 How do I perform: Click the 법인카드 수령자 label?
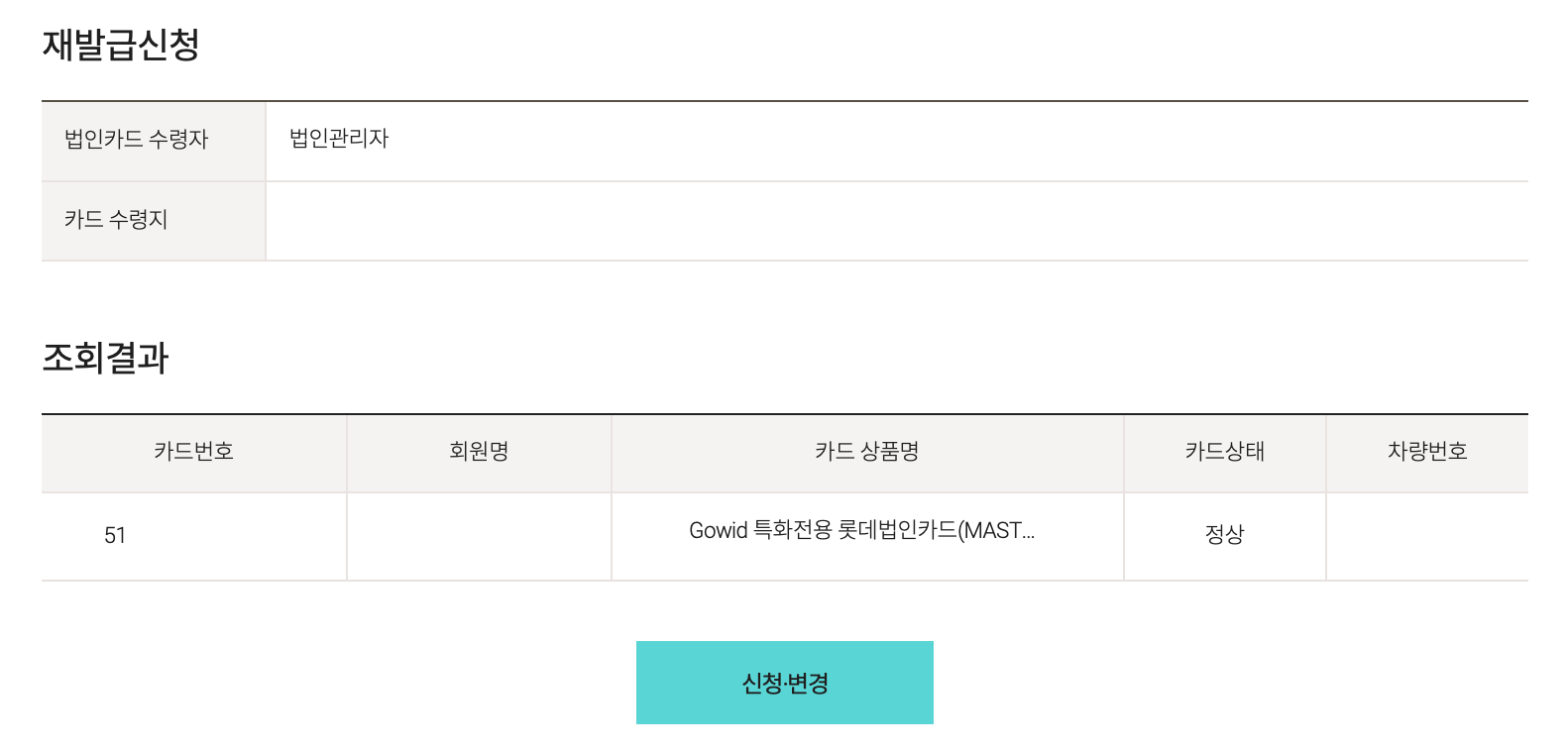[x=137, y=140]
